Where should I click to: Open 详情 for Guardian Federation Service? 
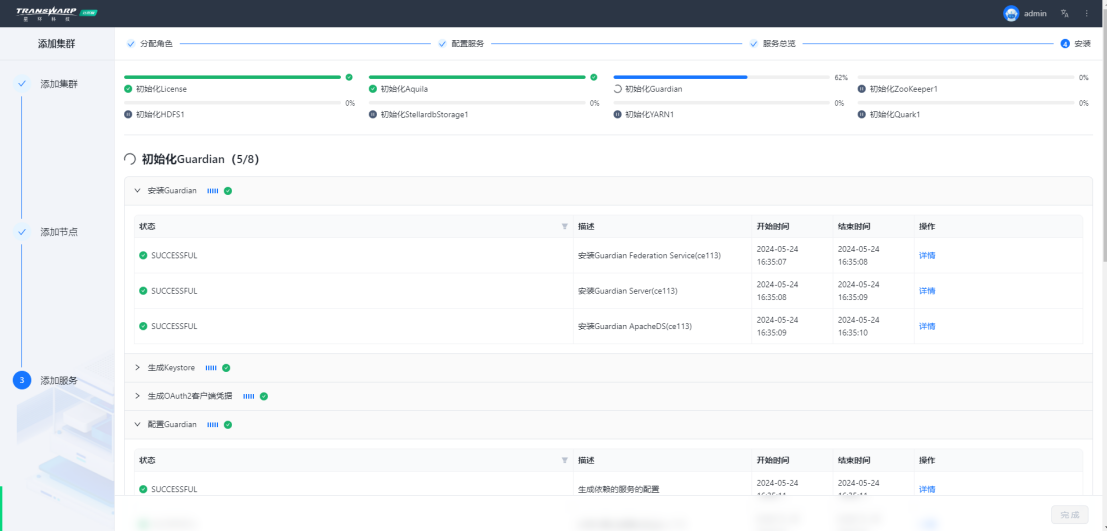(x=927, y=256)
